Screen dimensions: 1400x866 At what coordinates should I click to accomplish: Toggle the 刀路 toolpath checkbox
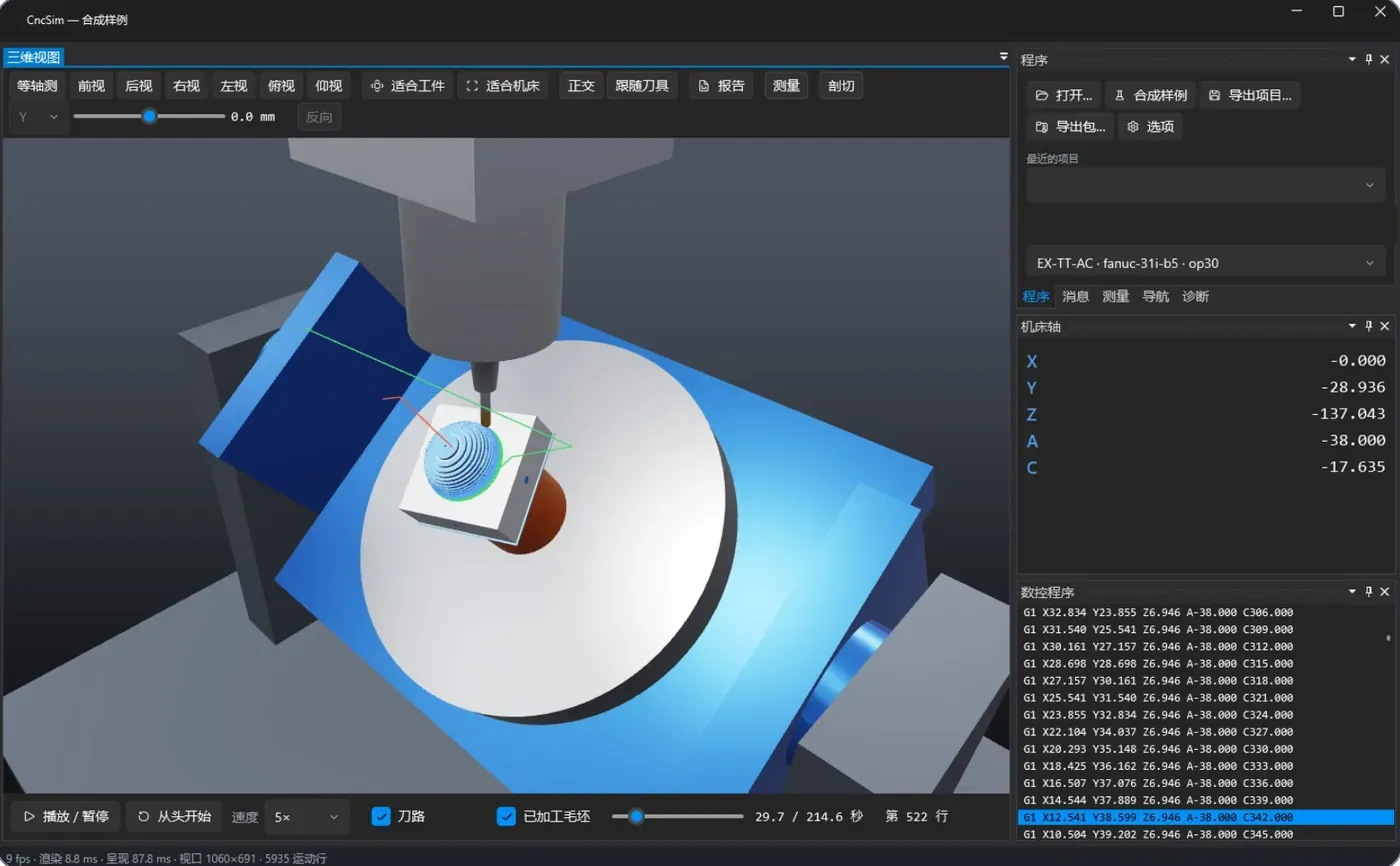click(381, 816)
